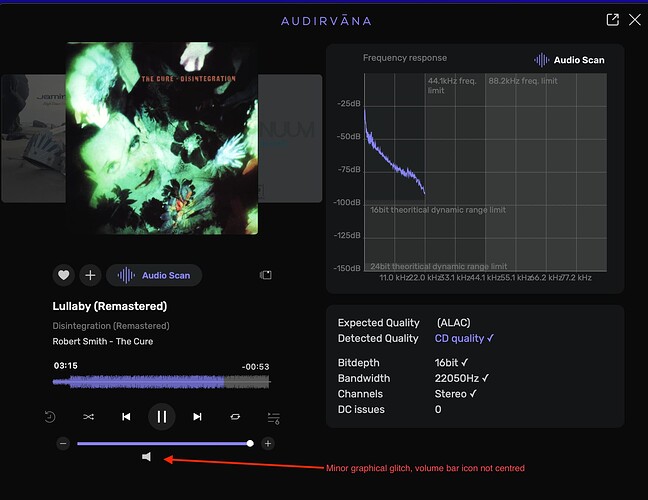Open the pop-out window icon
Viewport: 648px width, 500px height.
coord(612,19)
